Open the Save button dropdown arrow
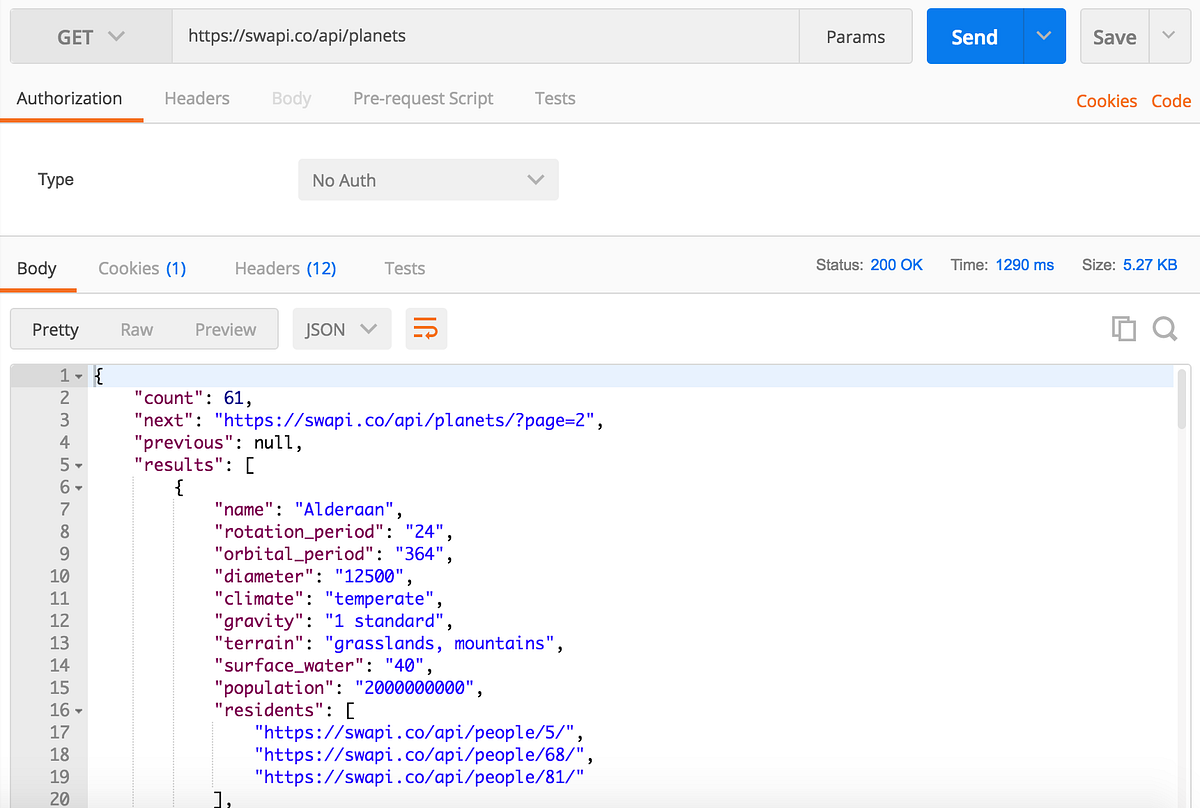The height and width of the screenshot is (808, 1200). point(1166,35)
